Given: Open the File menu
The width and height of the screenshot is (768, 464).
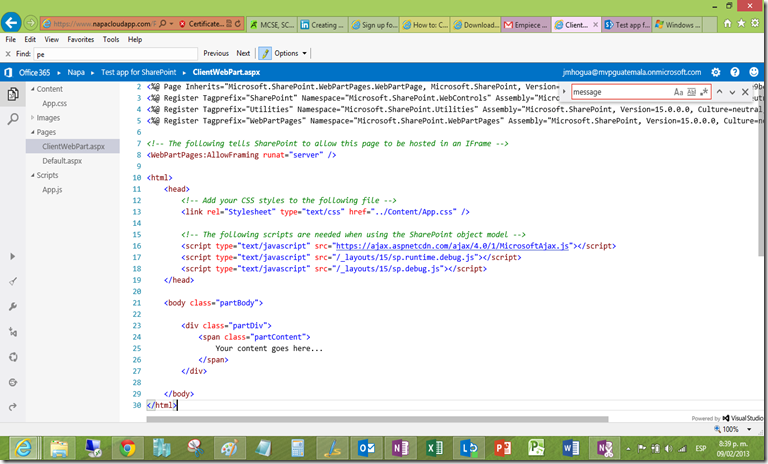Looking at the screenshot, I should [x=11, y=39].
